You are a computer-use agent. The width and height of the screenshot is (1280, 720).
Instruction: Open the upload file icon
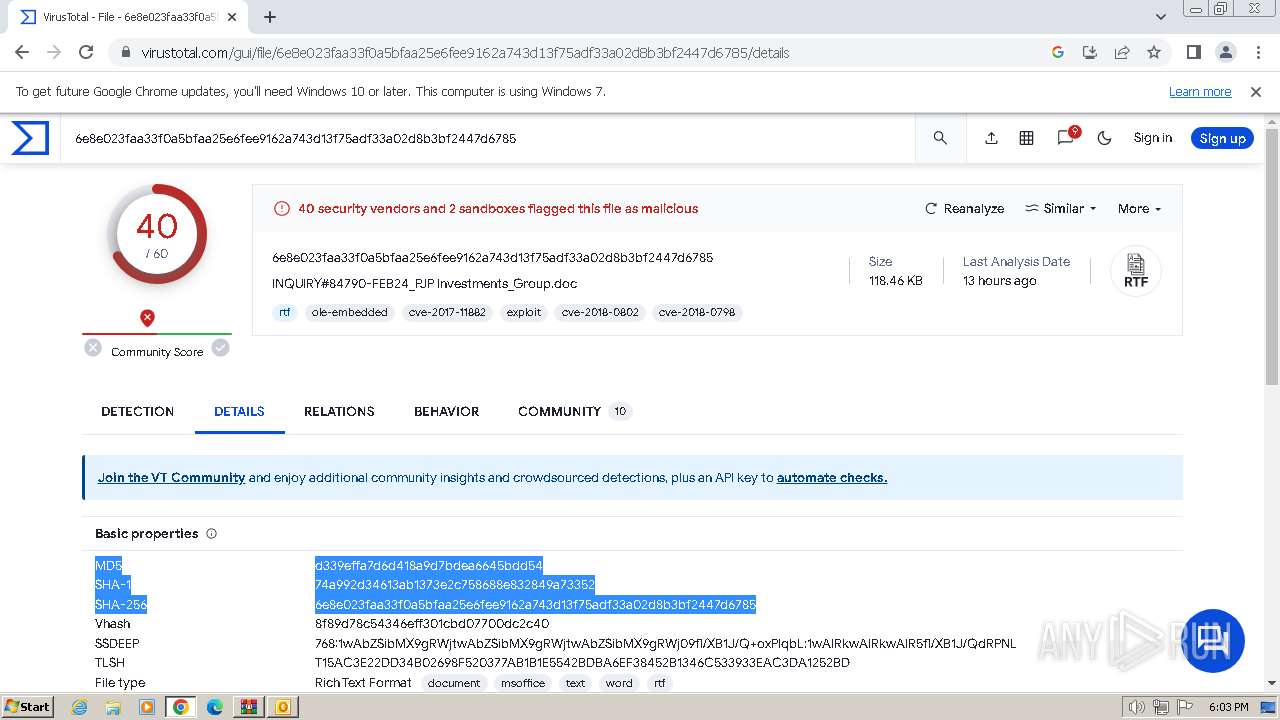pos(991,138)
